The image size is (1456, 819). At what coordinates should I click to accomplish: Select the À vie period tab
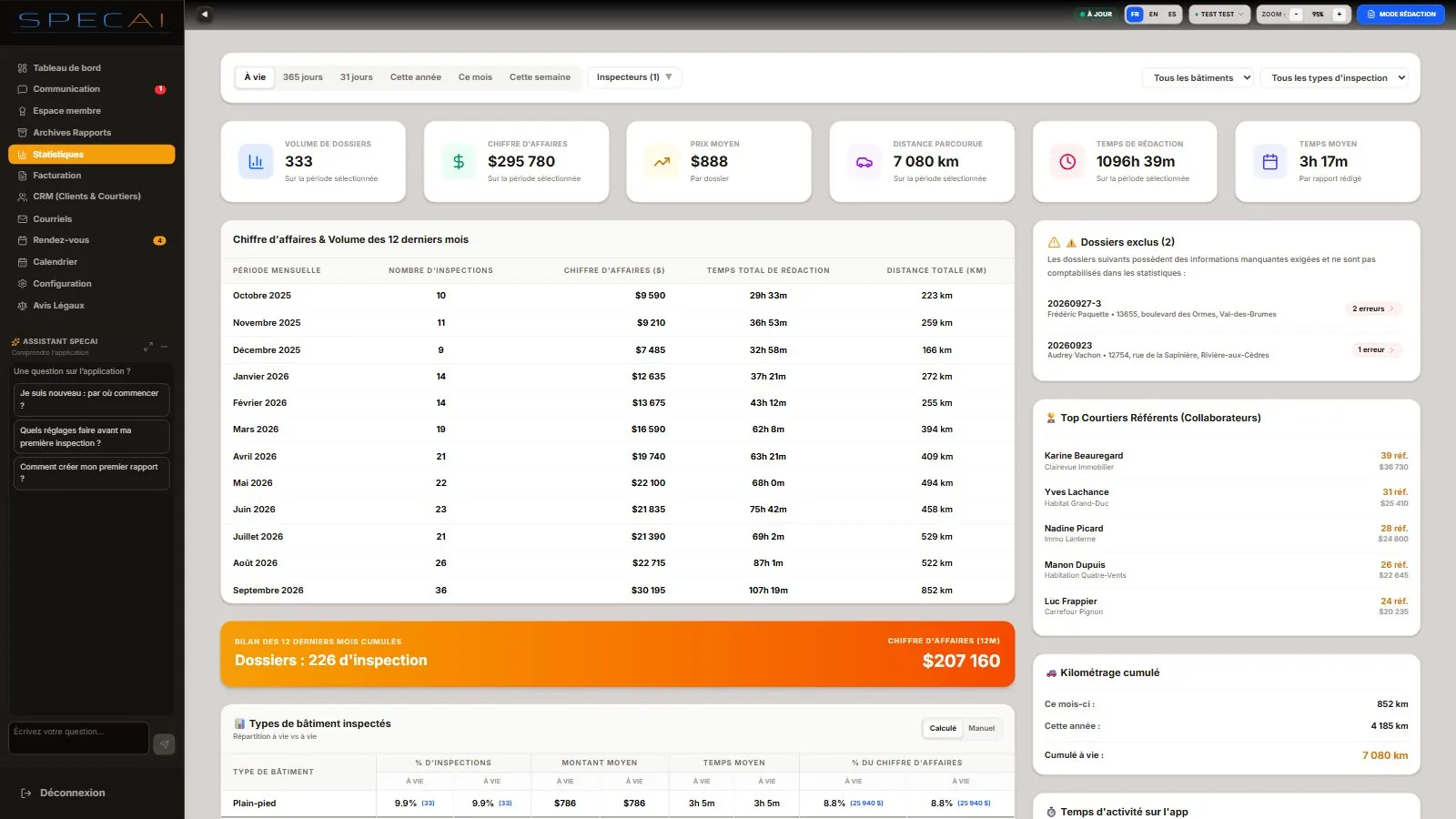coord(255,77)
